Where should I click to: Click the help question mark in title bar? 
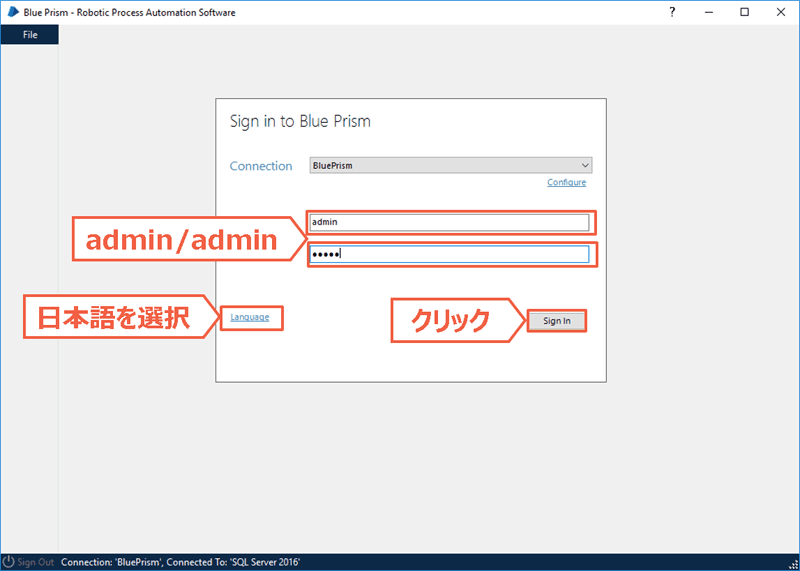tap(672, 12)
